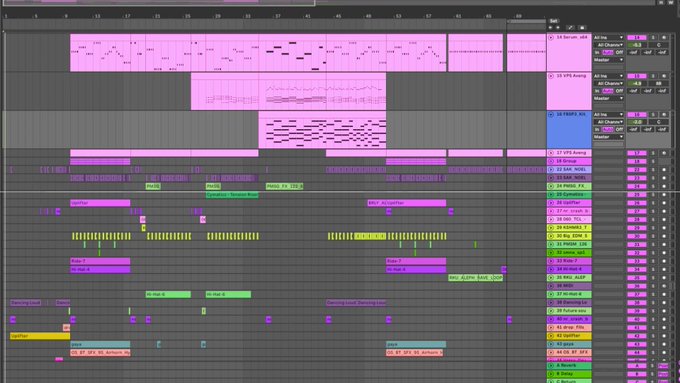The width and height of the screenshot is (680, 383).
Task: Solo track 35 RKU_ALEP
Action: 653,278
